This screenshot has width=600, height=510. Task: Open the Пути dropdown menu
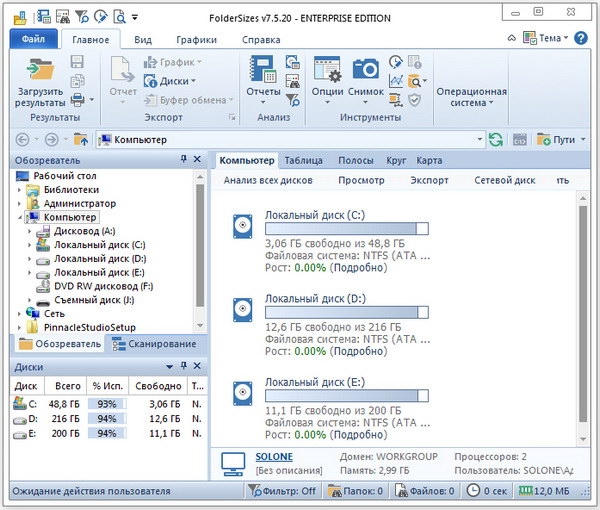pyautogui.click(x=563, y=140)
